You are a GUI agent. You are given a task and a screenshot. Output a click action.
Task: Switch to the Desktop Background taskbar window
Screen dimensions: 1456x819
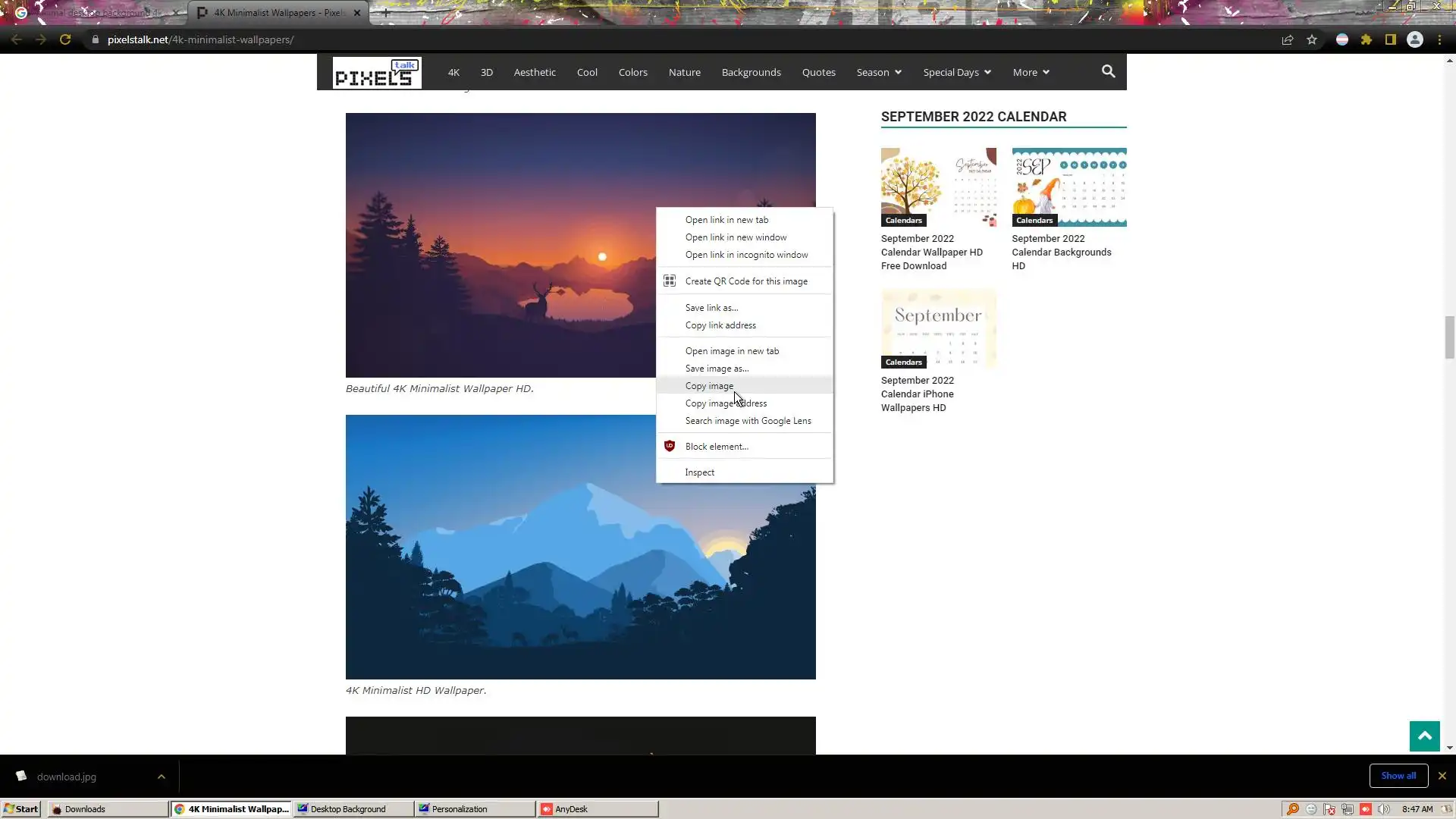[348, 809]
